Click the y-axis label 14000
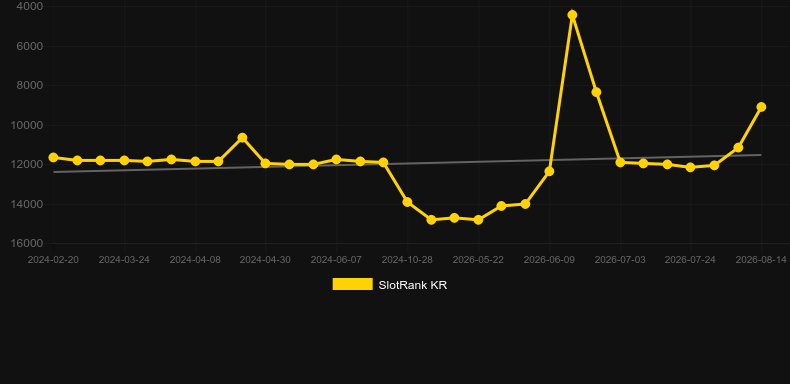Image resolution: width=790 pixels, height=384 pixels. (x=27, y=204)
